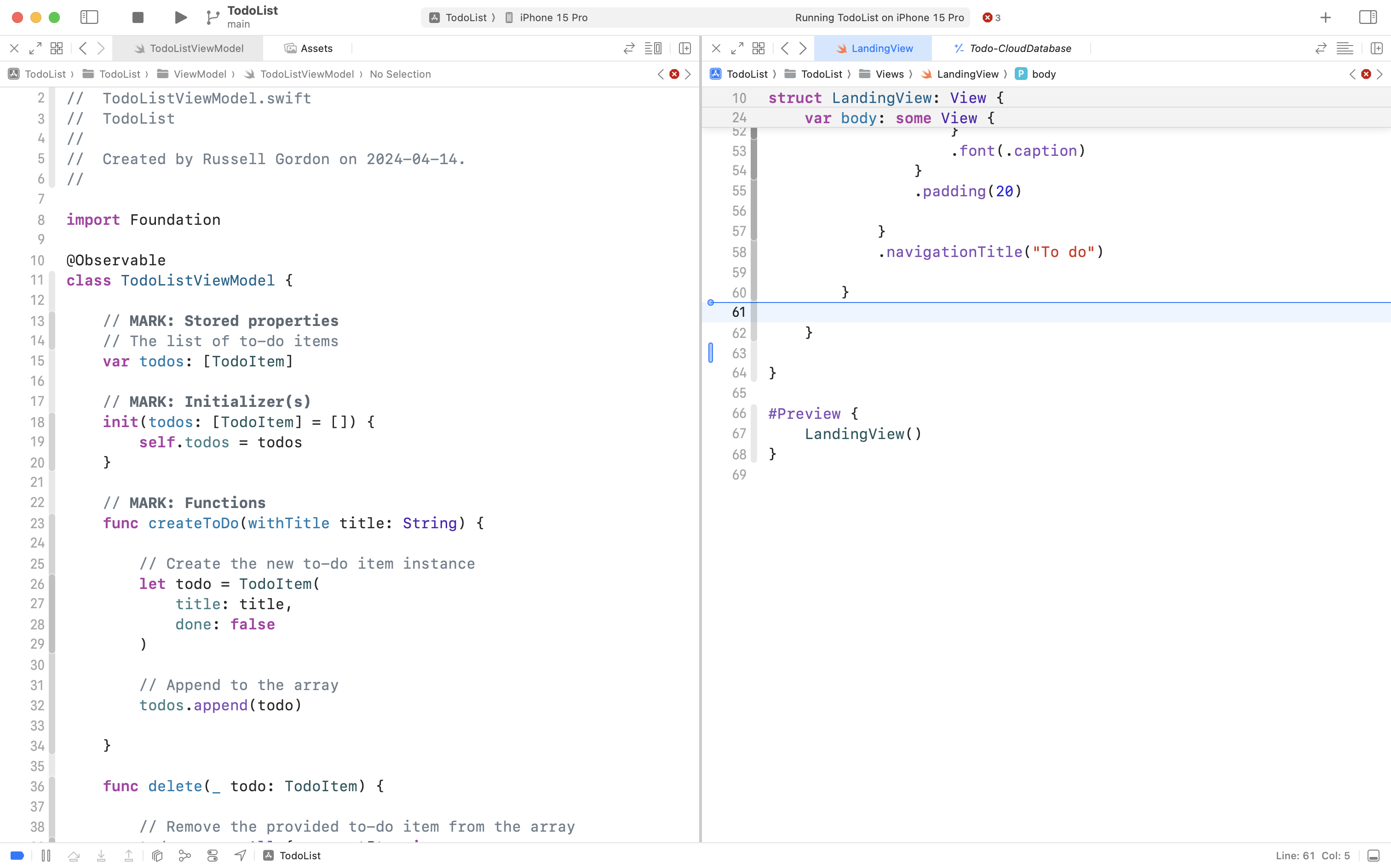This screenshot has height=868, width=1391.
Task: Step over in the debugger
Action: click(x=74, y=856)
